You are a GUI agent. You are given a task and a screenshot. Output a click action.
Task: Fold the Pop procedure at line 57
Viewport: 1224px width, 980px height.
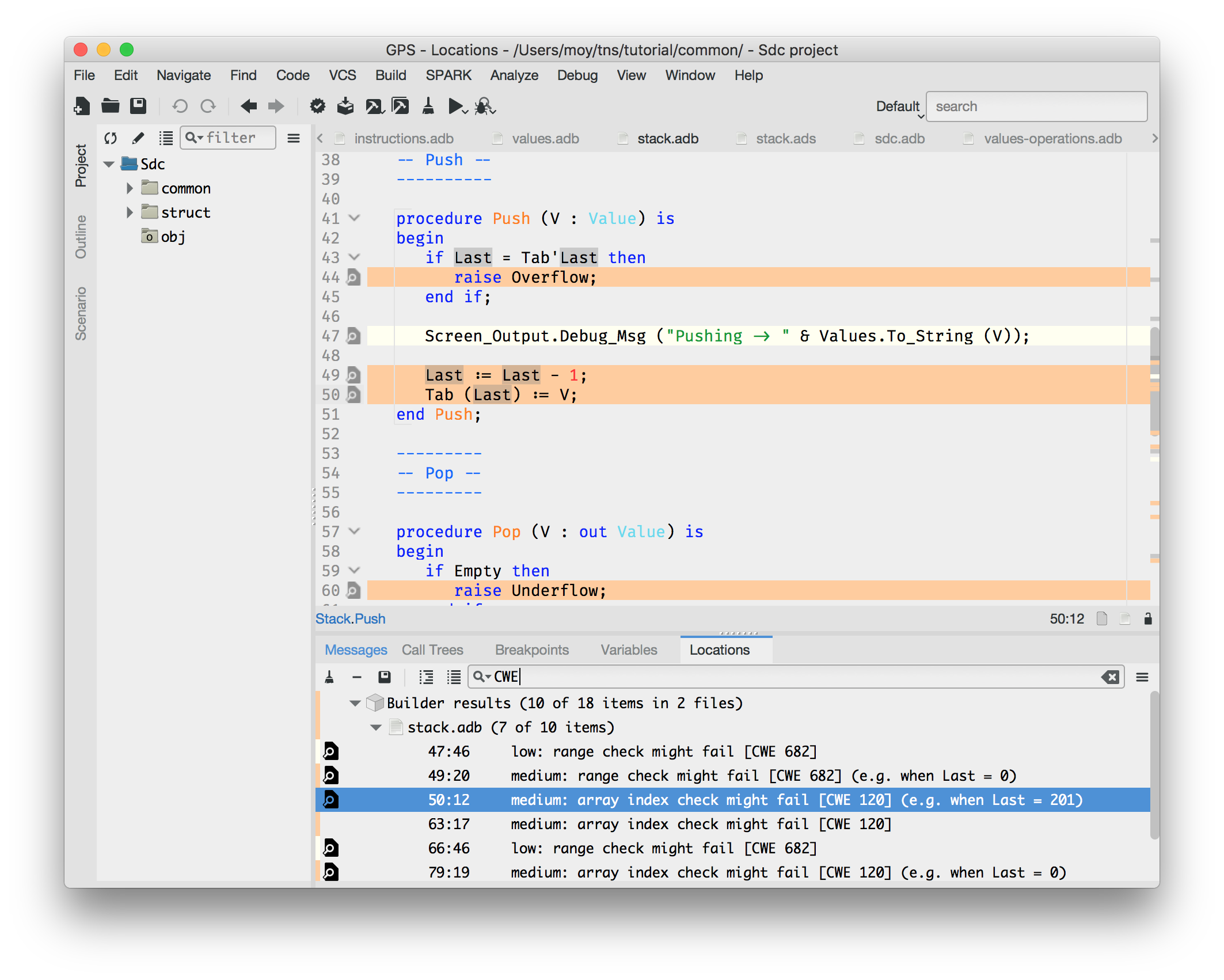point(355,531)
